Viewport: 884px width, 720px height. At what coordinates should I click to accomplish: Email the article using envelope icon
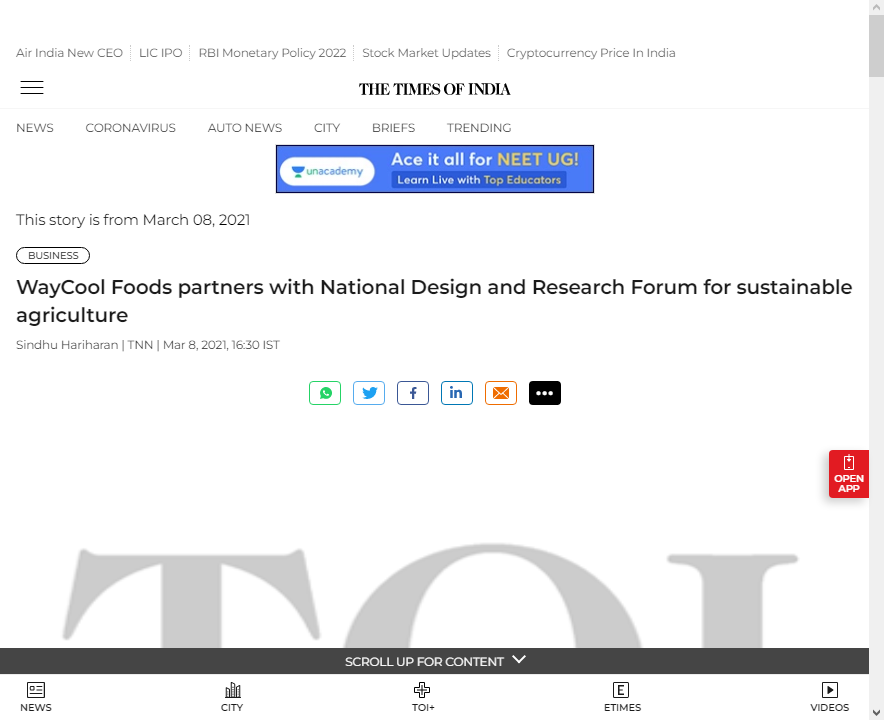click(500, 392)
